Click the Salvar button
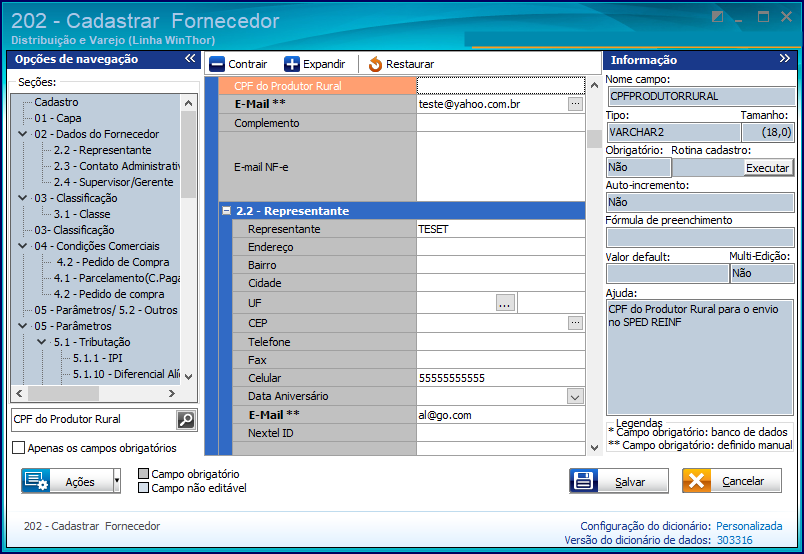Image resolution: width=804 pixels, height=554 pixels. 619,481
